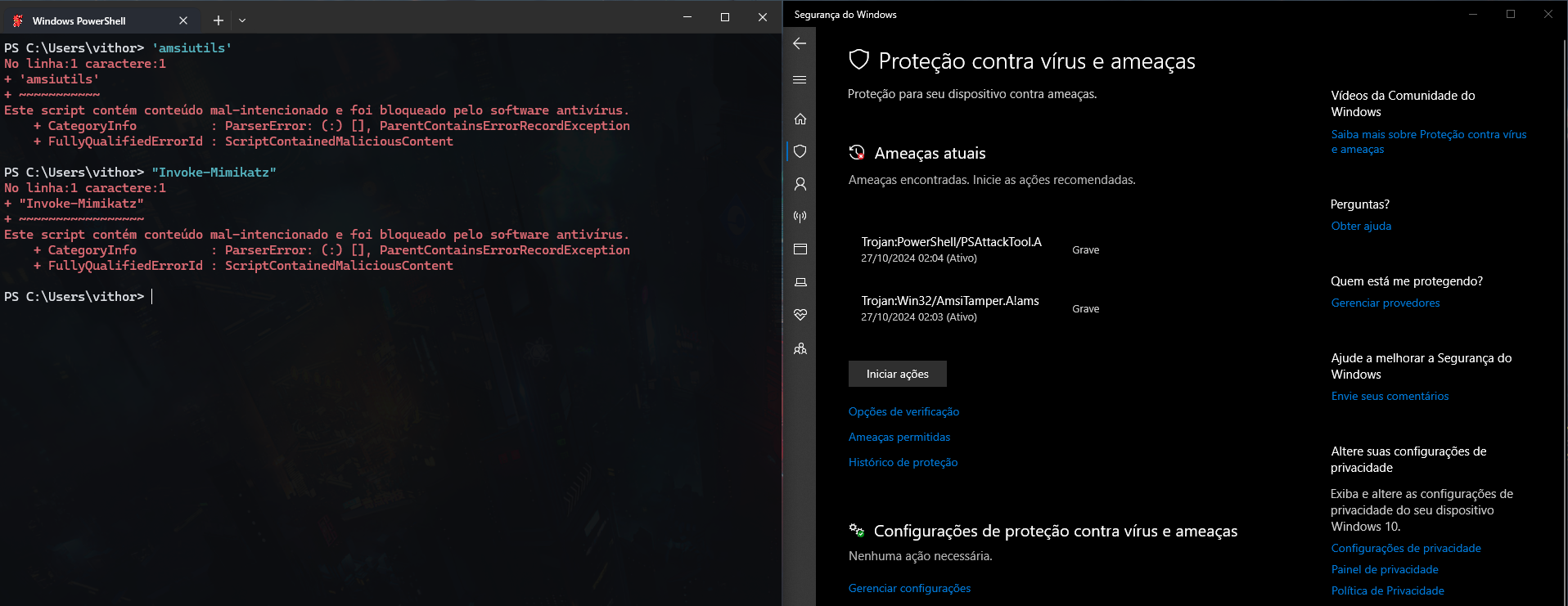Open Política de Privacidade link
Image resolution: width=1568 pixels, height=606 pixels.
coord(1387,590)
